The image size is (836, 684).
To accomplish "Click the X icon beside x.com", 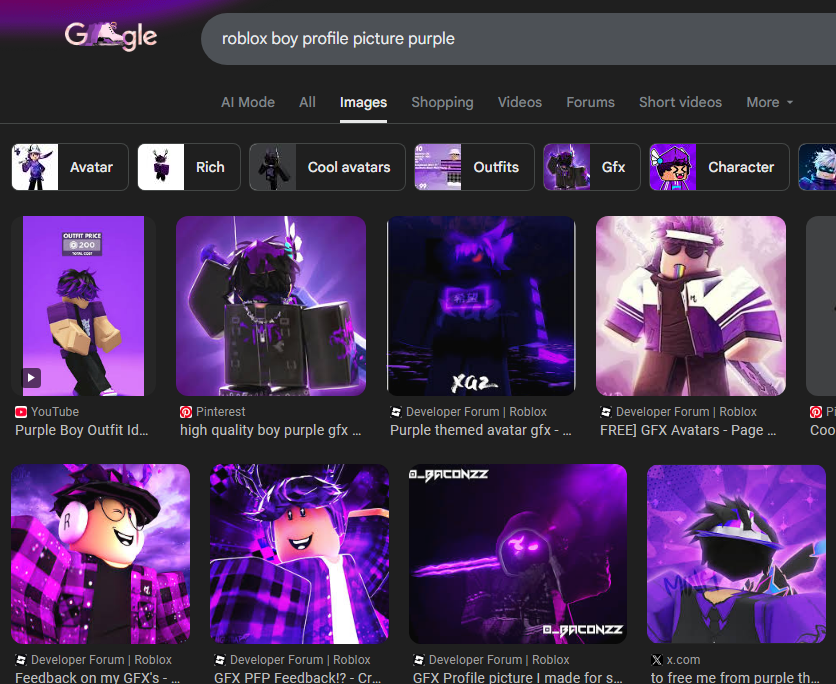I will [x=657, y=659].
